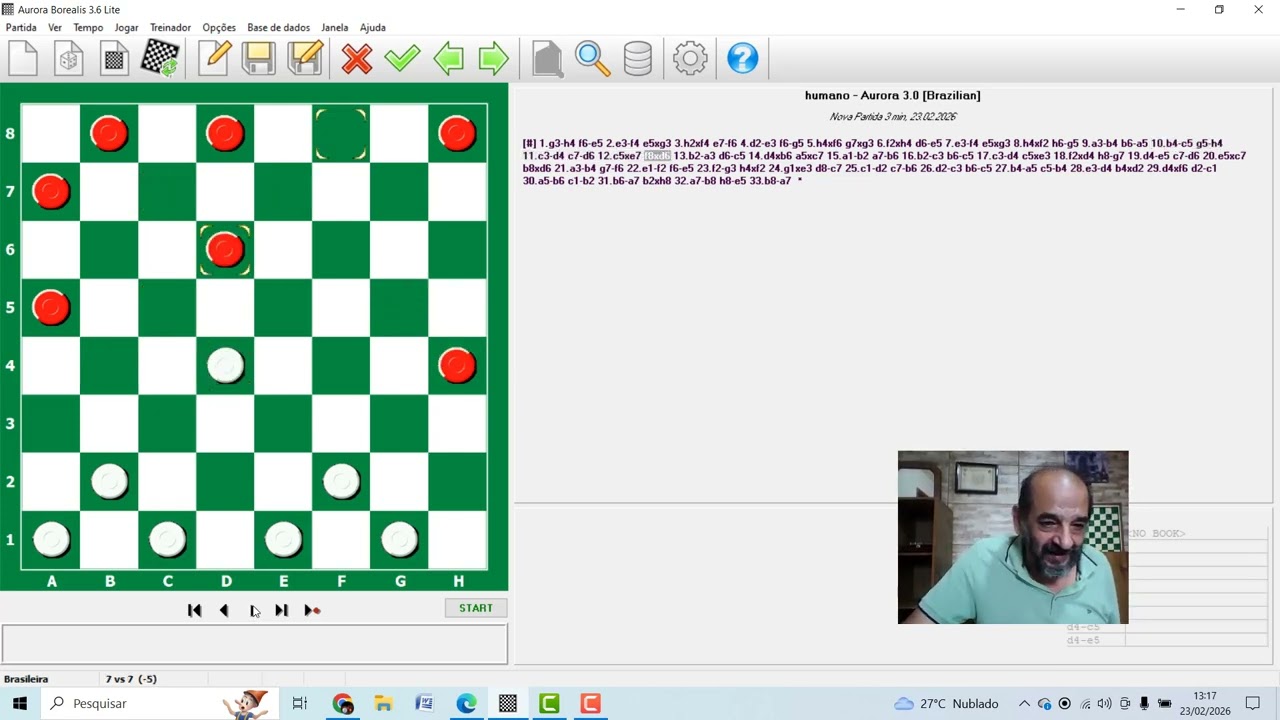1280x720 pixels.
Task: Open the Janela menu
Action: pyautogui.click(x=335, y=27)
